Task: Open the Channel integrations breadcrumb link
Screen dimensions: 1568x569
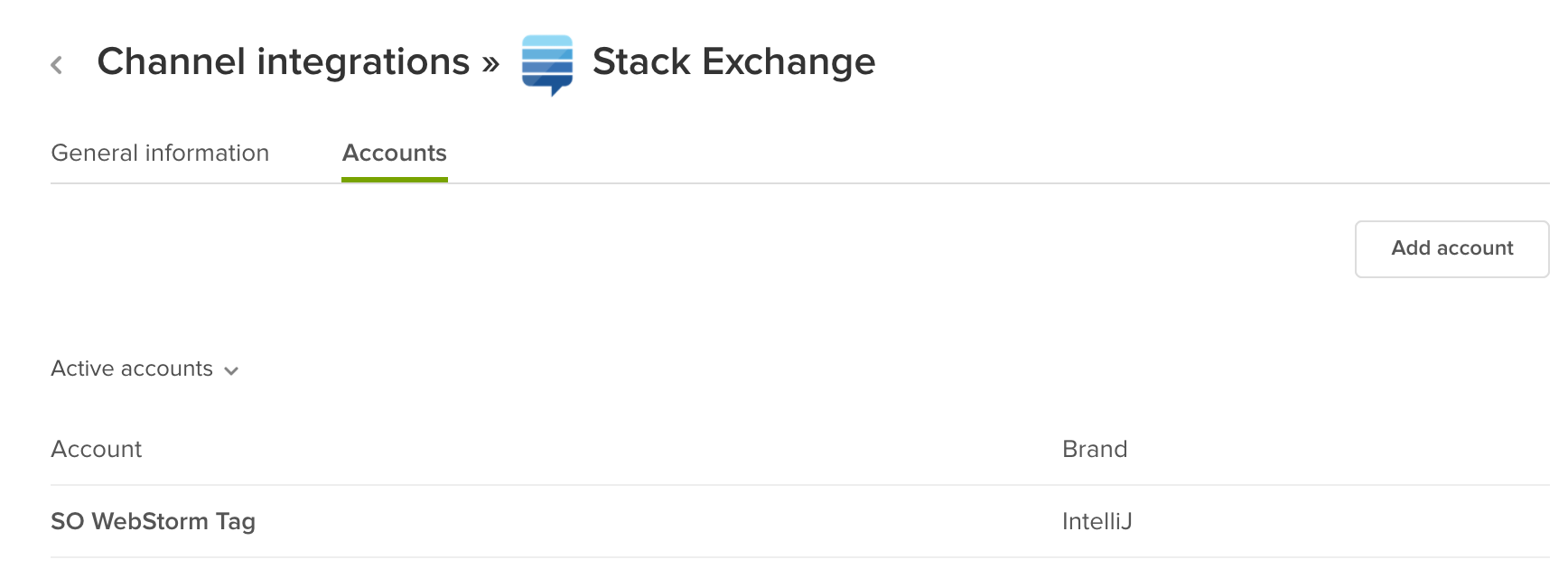Action: click(x=283, y=62)
